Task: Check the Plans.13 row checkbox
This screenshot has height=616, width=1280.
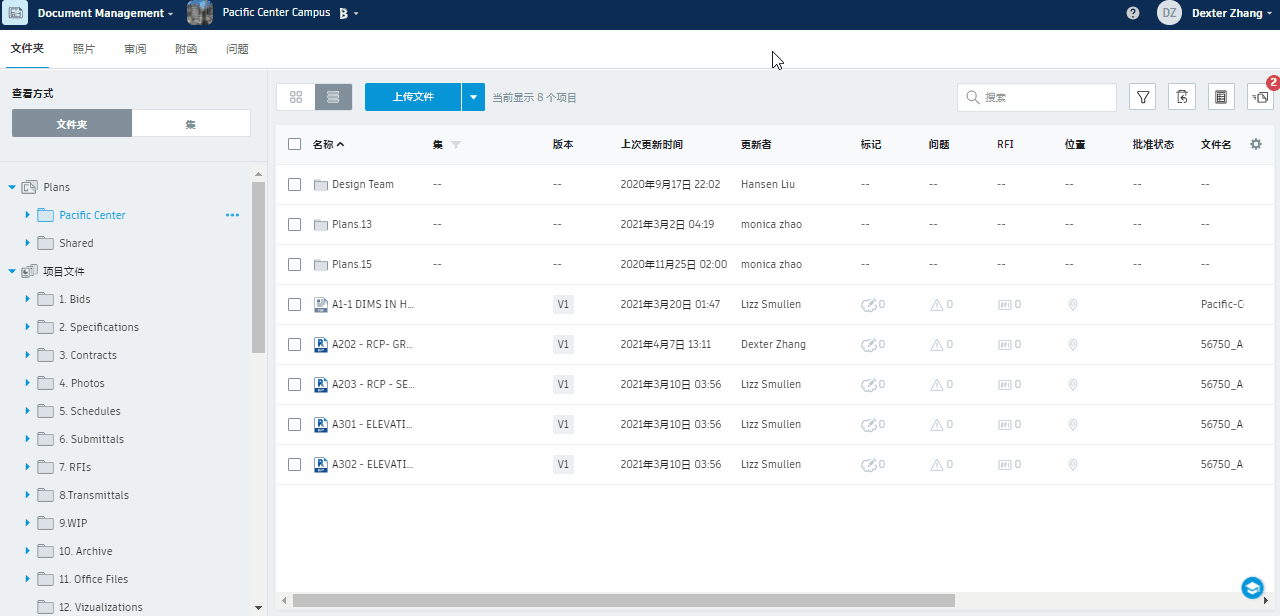Action: pyautogui.click(x=294, y=224)
